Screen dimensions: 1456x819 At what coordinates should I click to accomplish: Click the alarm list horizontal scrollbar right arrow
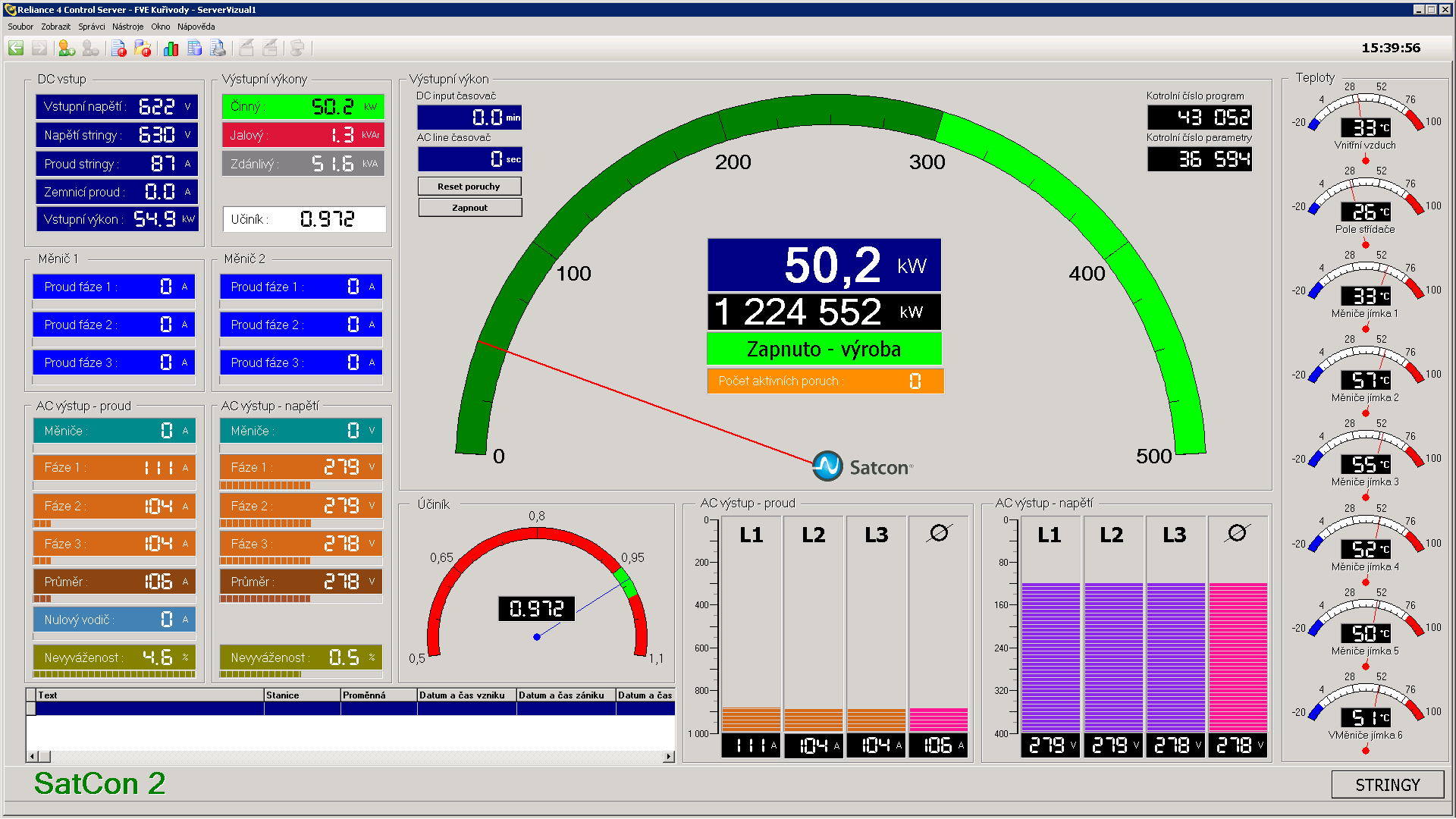coord(668,756)
